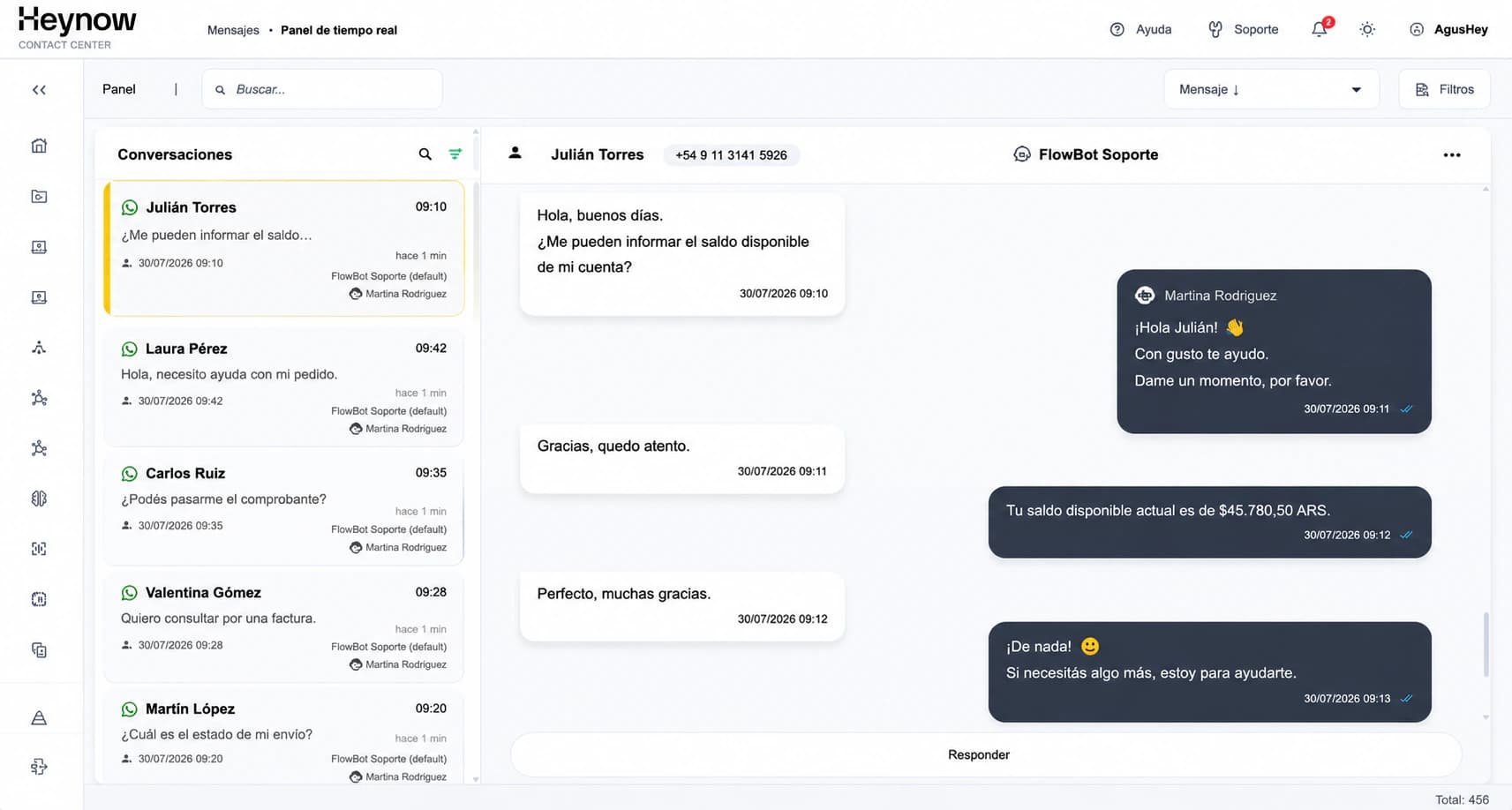Open Valentina Gómez's conversation

point(284,627)
